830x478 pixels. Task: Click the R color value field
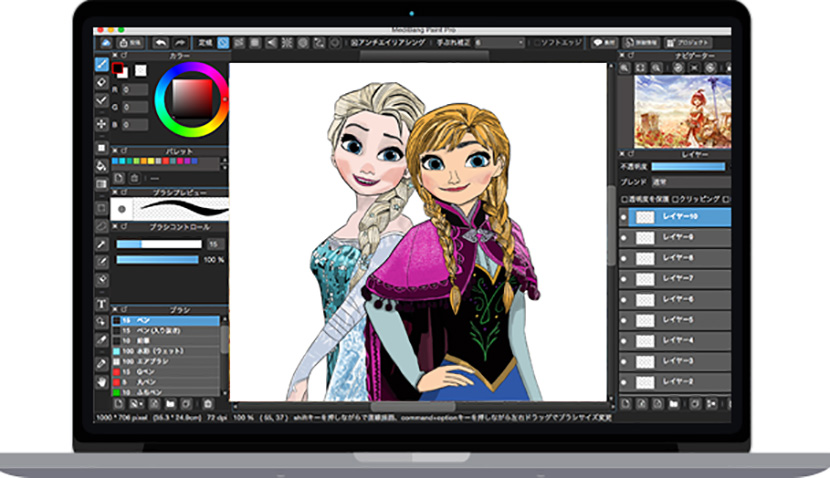[135, 90]
